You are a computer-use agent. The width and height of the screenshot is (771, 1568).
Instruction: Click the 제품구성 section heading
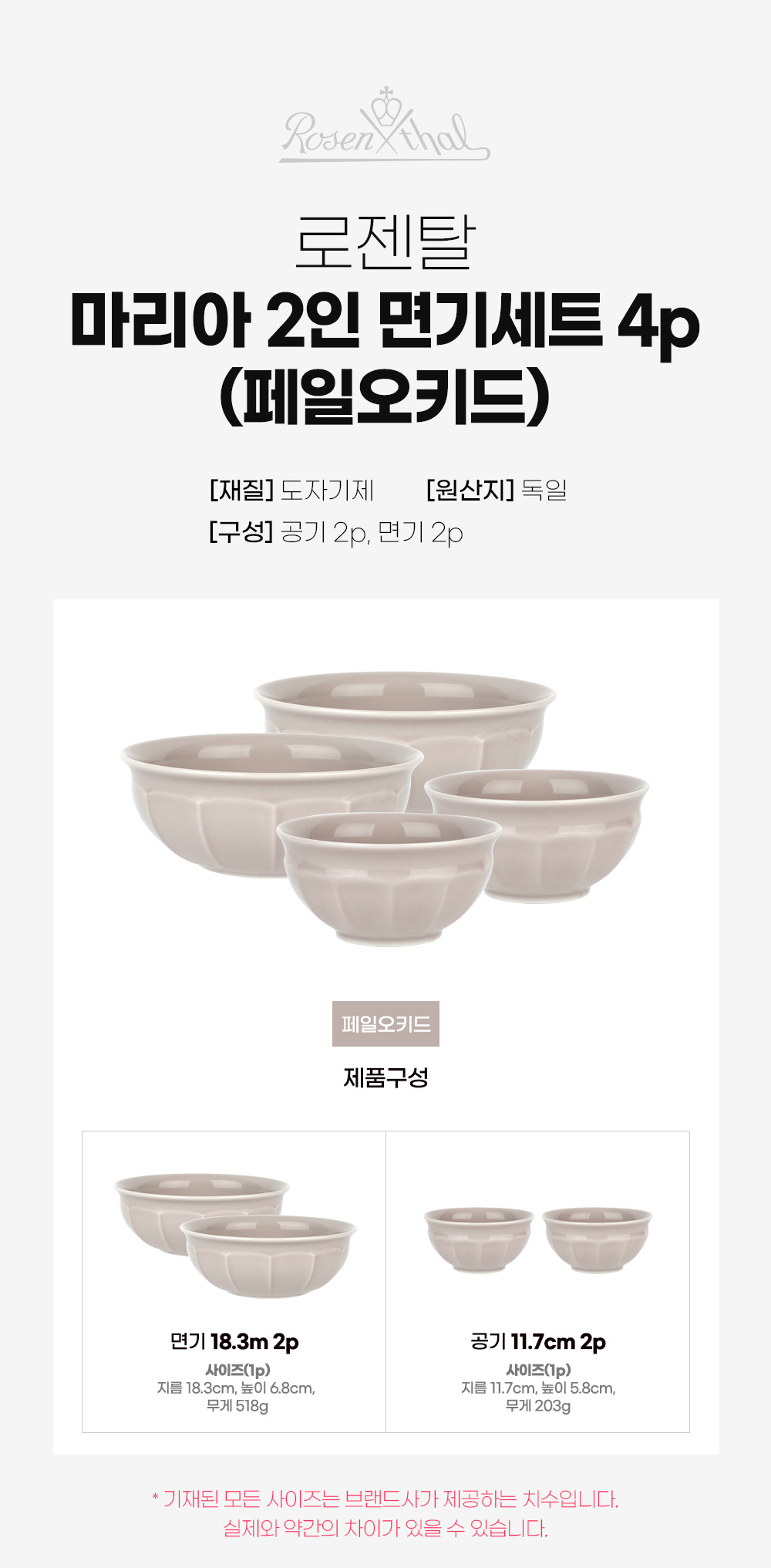tap(385, 1077)
